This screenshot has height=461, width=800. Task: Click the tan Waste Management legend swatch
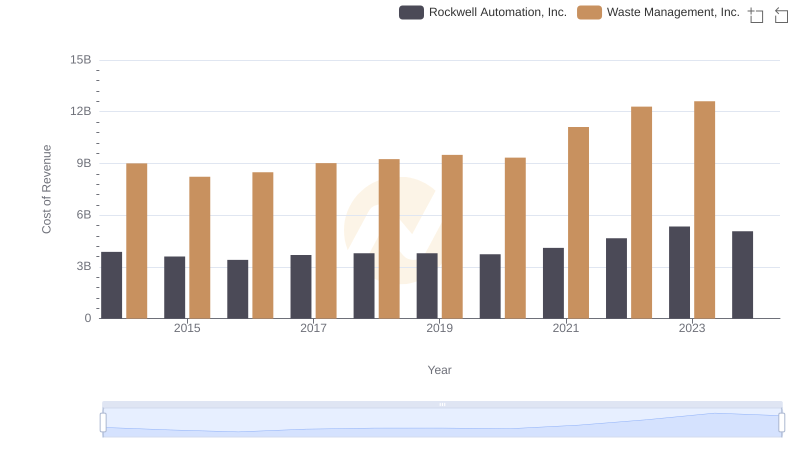[x=589, y=12]
